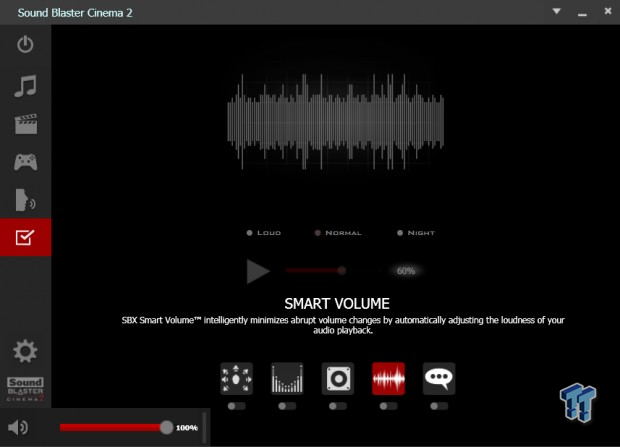
Task: Click the Sound Blaster Cinema 2 logo
Action: click(25, 389)
